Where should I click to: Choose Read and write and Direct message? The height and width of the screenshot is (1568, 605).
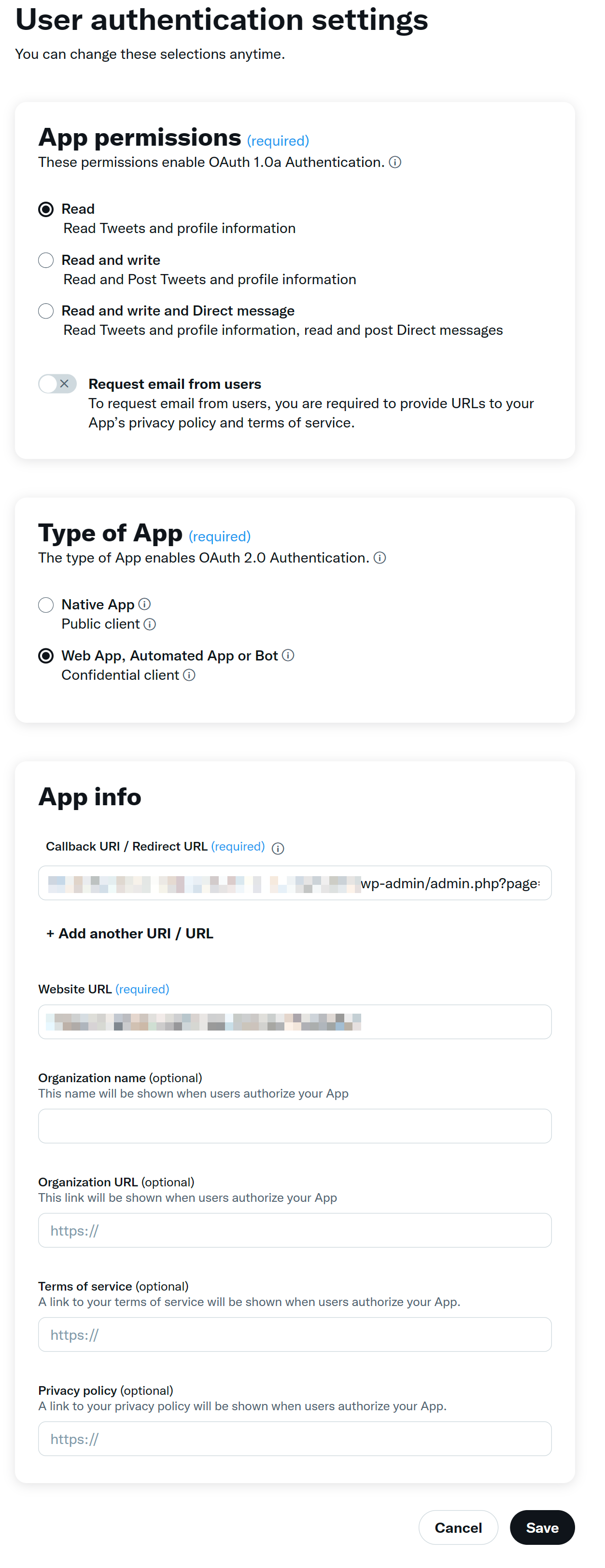(x=46, y=311)
